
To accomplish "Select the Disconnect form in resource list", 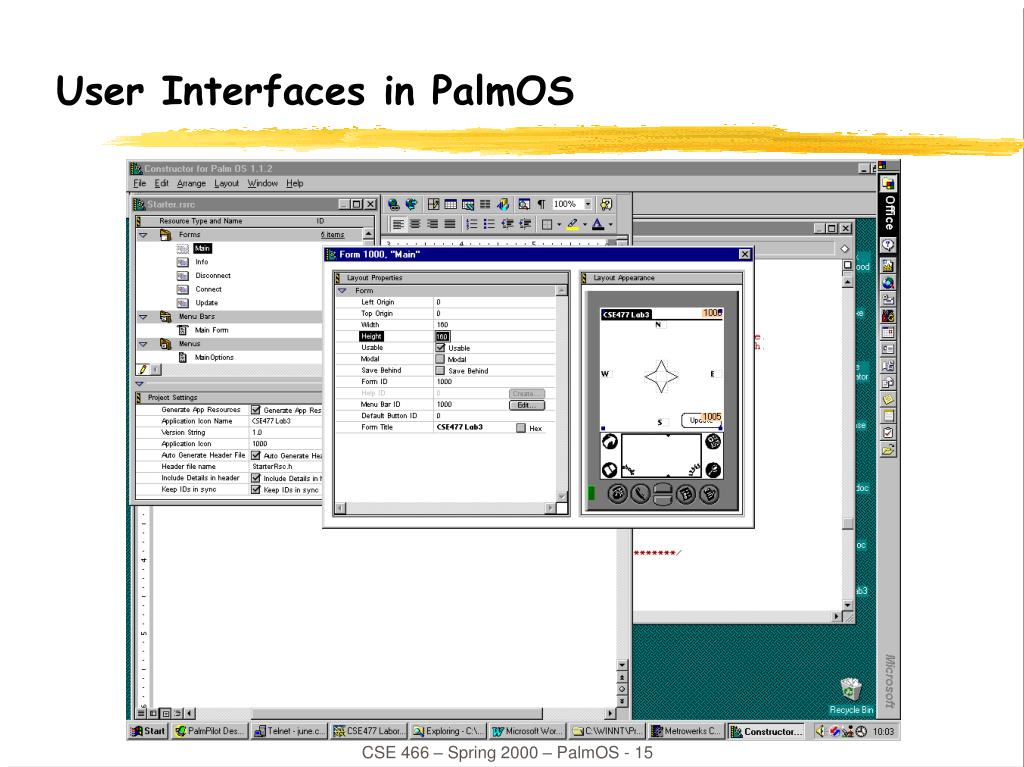I will tap(212, 276).
